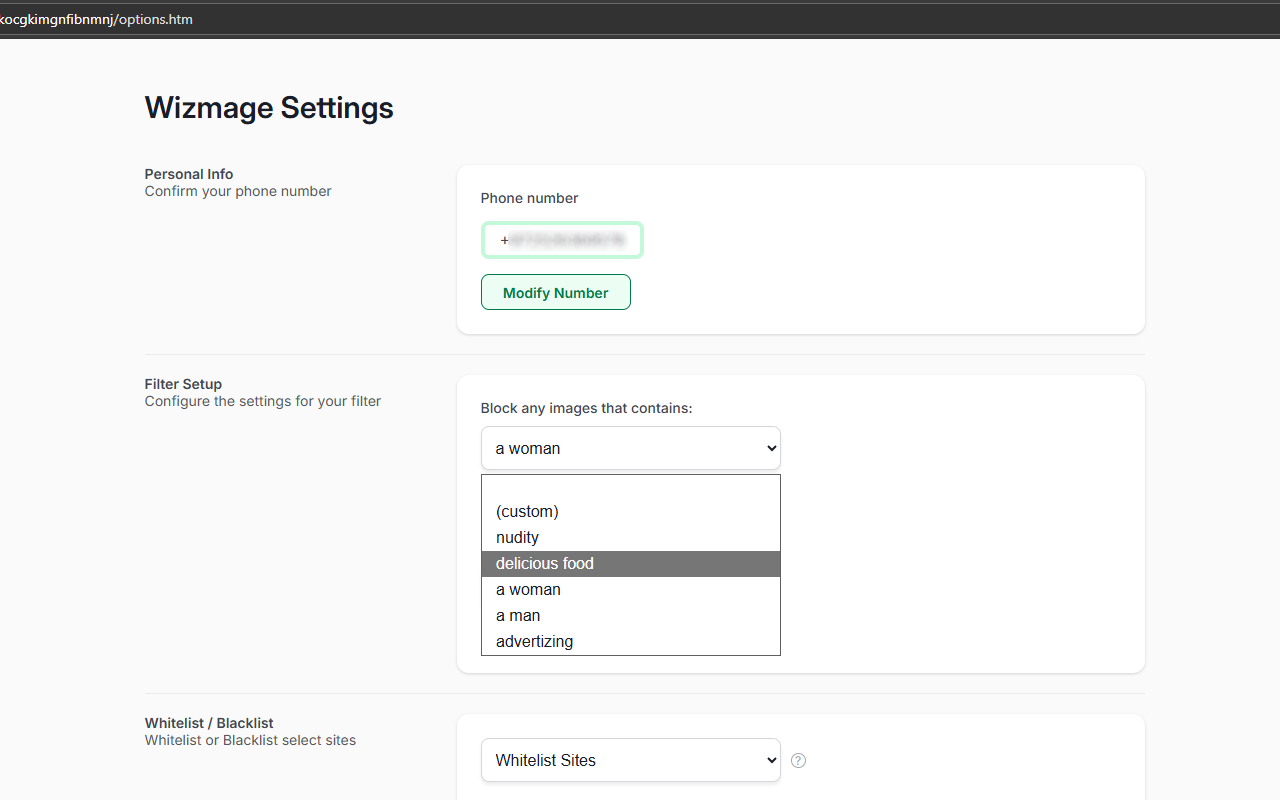
Task: Click the Modify Number button
Action: 556,292
